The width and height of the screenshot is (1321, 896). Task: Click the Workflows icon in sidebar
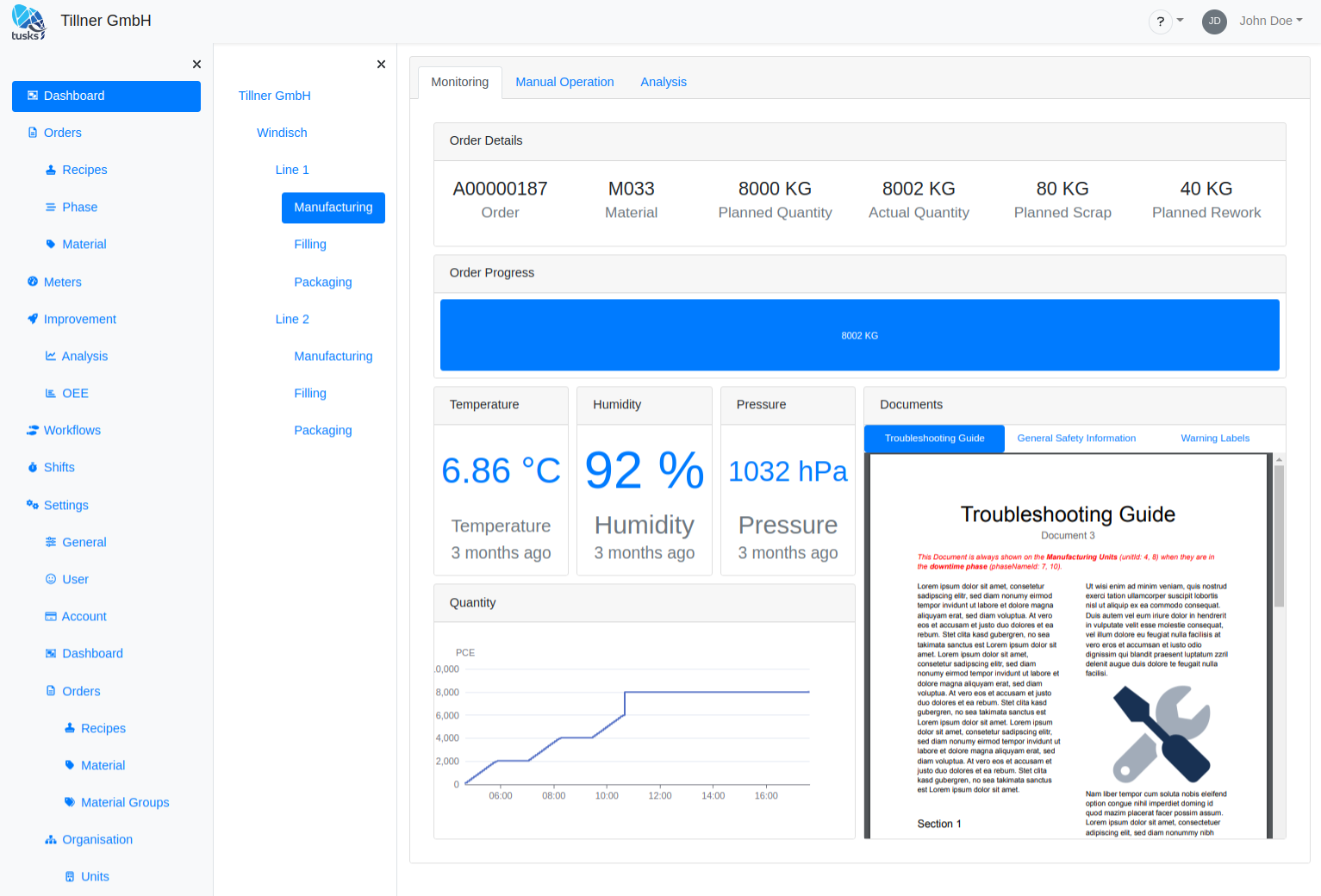point(33,430)
